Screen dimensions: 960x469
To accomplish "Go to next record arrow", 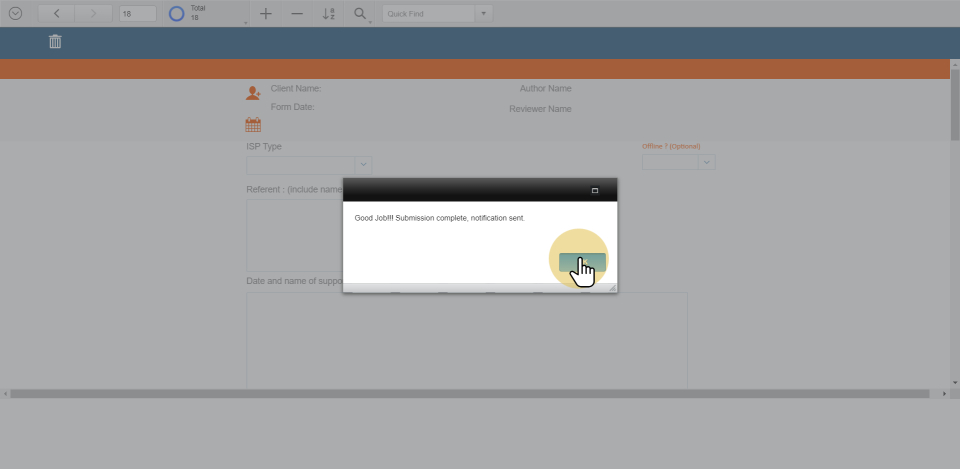I will (x=93, y=13).
